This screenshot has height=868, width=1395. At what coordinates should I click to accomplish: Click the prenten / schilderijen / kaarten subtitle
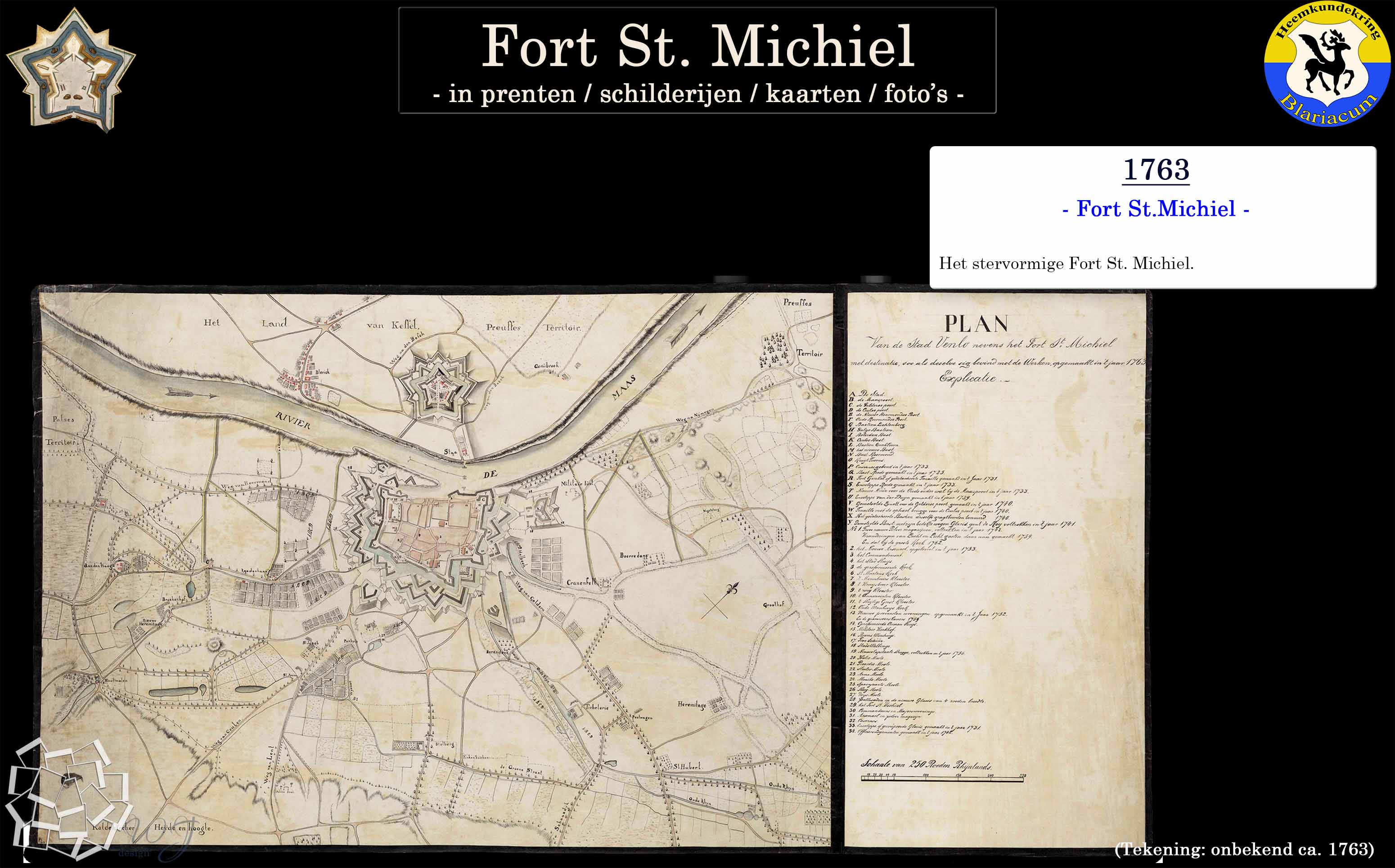pyautogui.click(x=697, y=94)
